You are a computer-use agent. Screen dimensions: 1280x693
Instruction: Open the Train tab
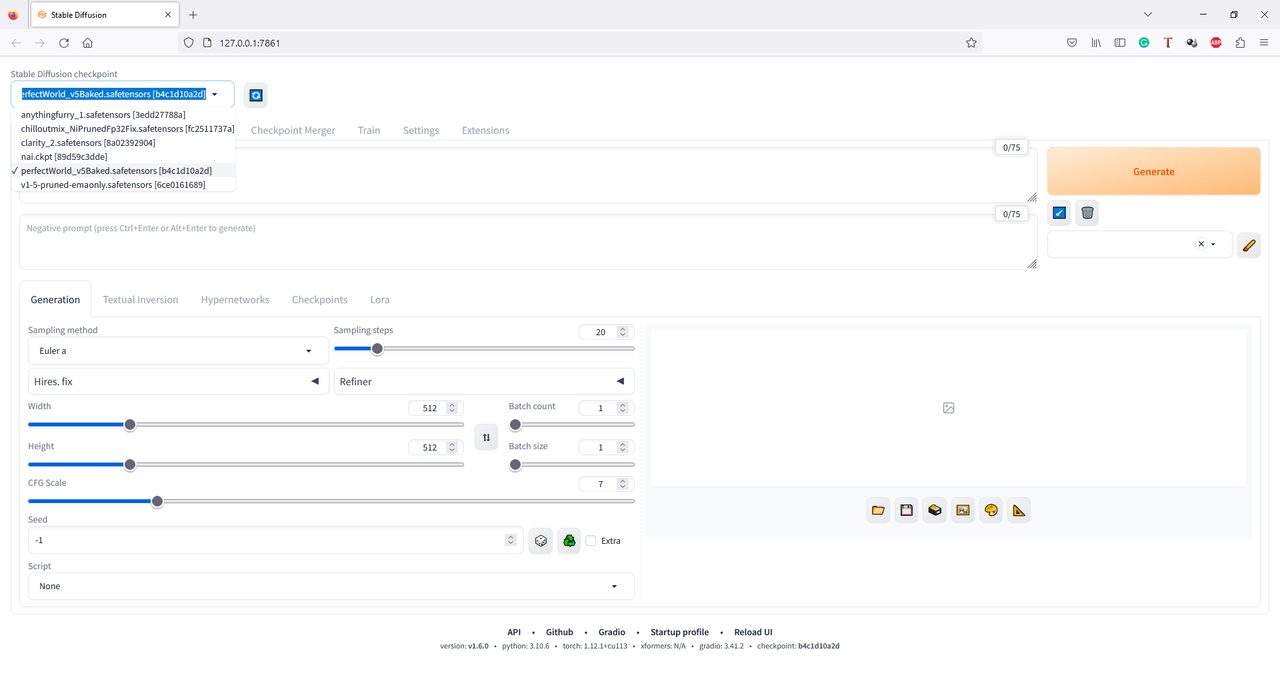(369, 131)
